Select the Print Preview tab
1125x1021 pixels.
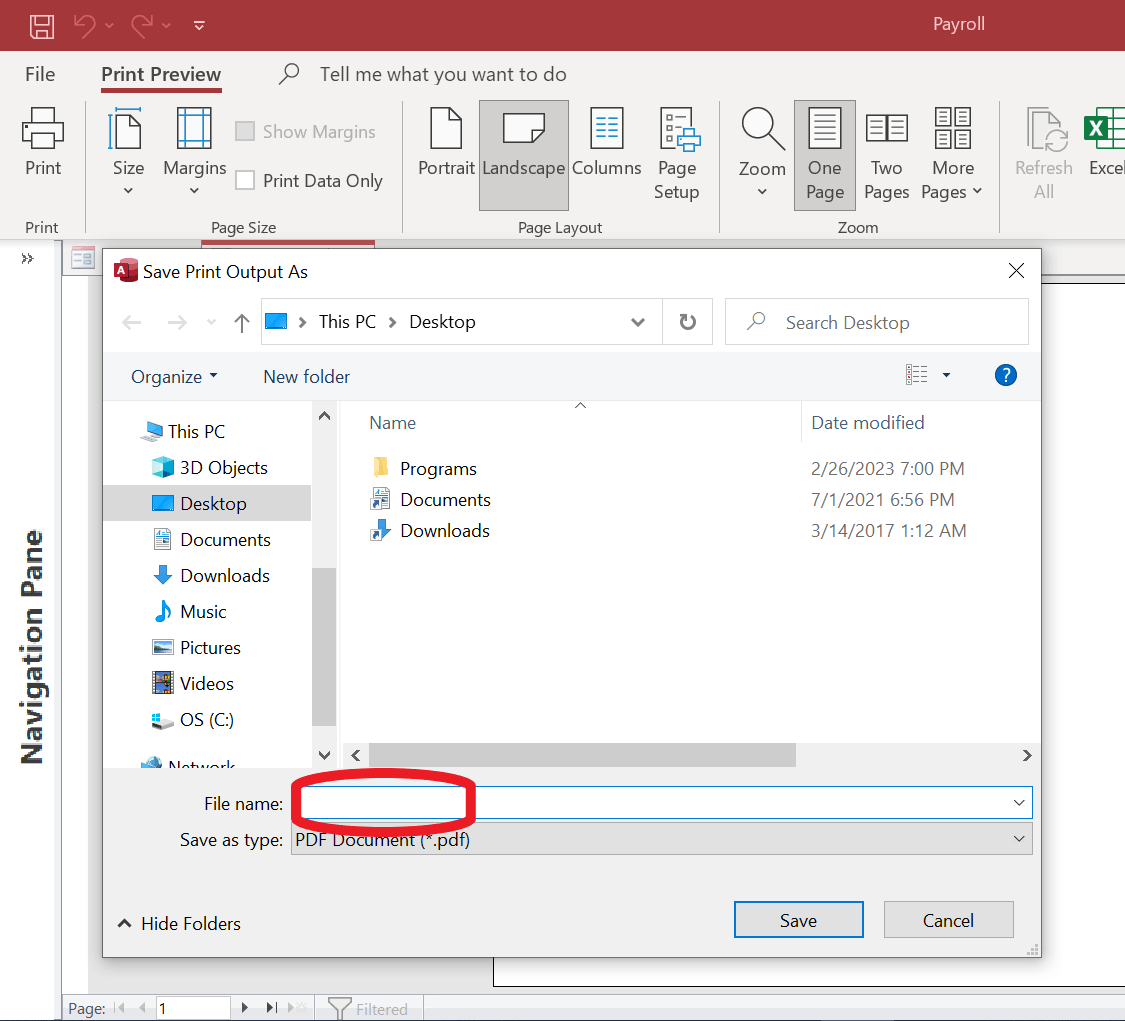(x=161, y=75)
